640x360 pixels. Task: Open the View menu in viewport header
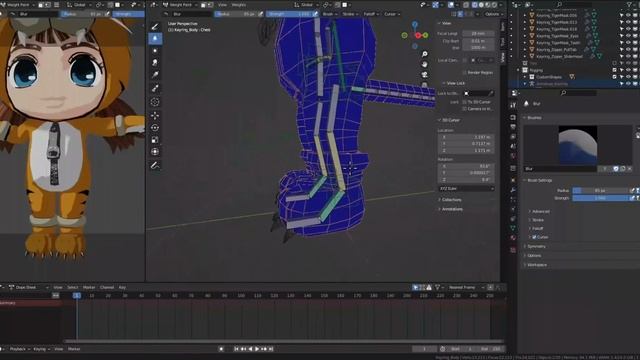coord(222,5)
